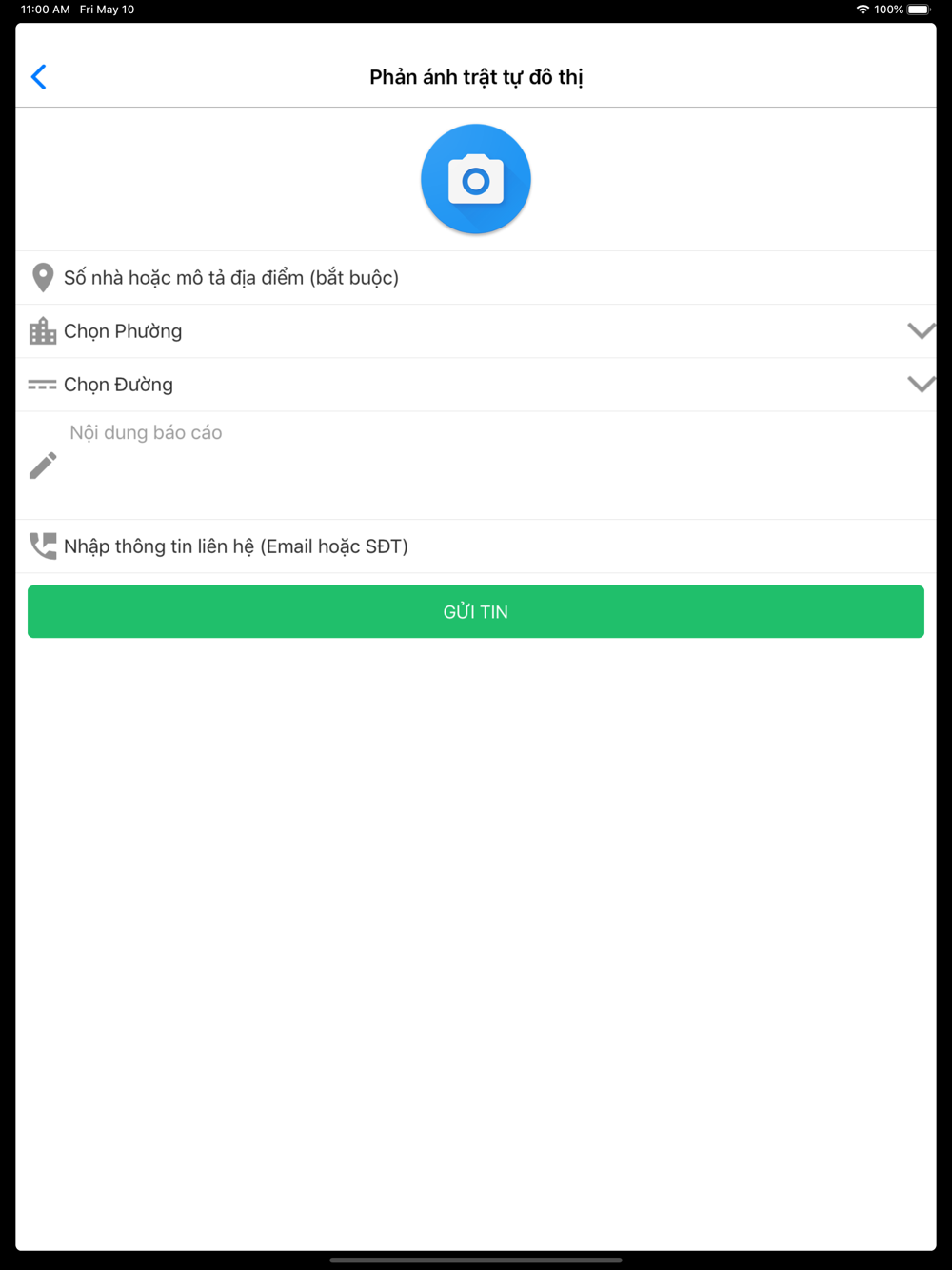Click the road icon beside Chọn Đường
This screenshot has height=1270, width=952.
coord(43,385)
